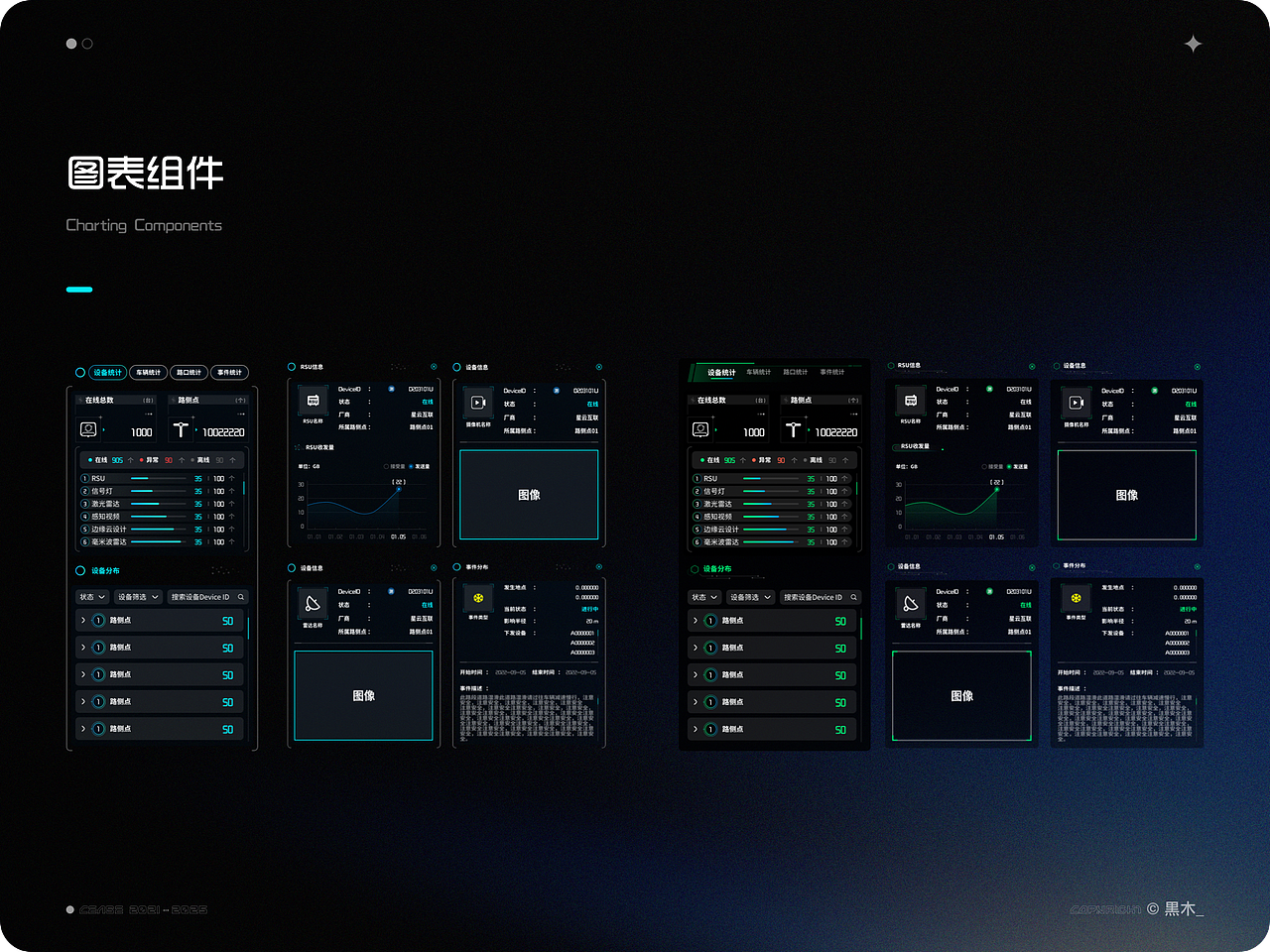Close the blue RSU信息 panel via corner icon
Screen dimensions: 1270x952
[434, 367]
